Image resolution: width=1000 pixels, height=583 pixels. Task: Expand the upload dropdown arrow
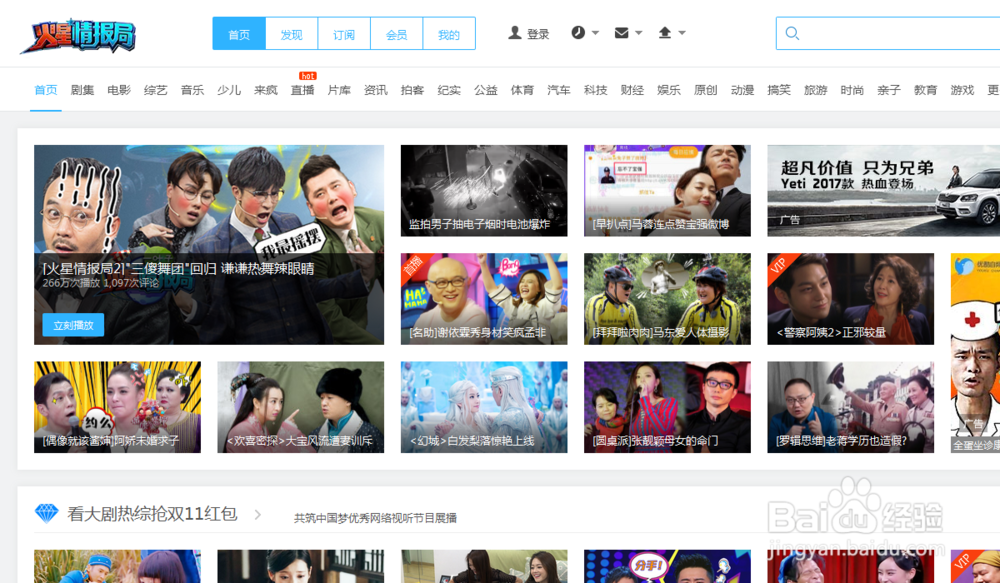point(682,33)
